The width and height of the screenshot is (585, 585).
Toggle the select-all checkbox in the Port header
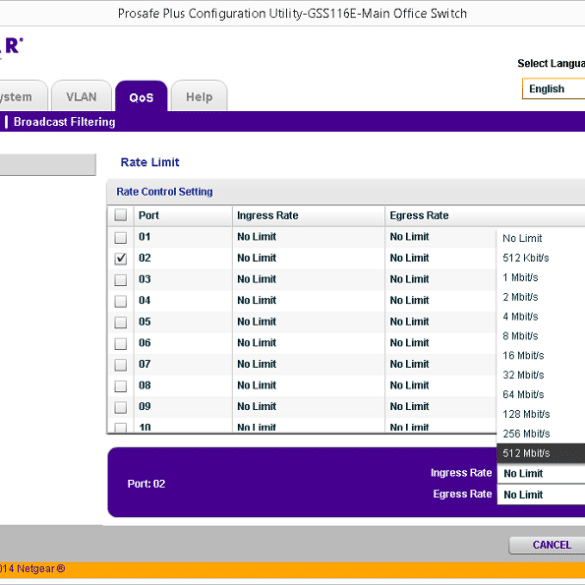click(121, 215)
